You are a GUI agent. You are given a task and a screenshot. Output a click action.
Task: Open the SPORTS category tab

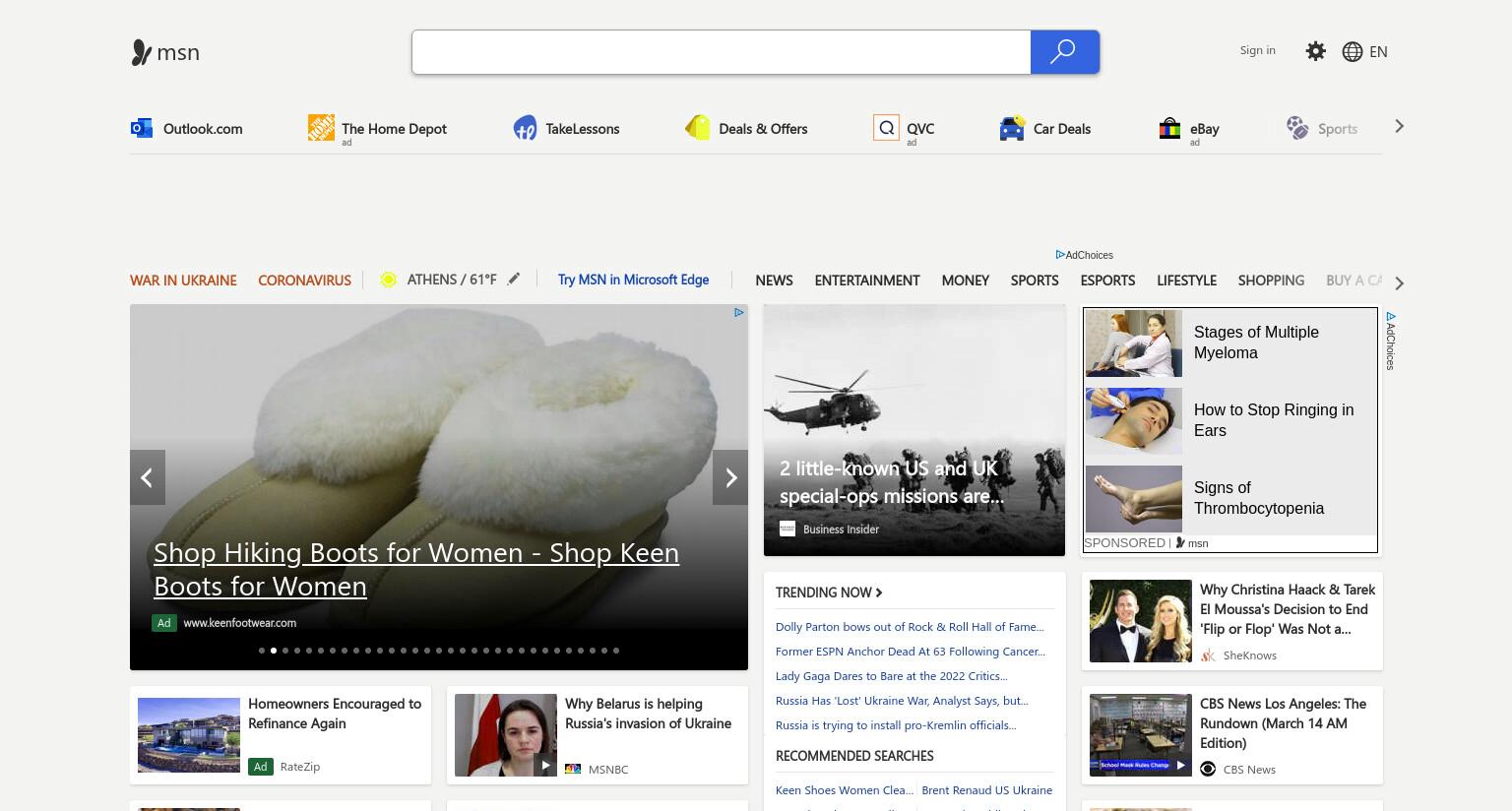[x=1035, y=281]
